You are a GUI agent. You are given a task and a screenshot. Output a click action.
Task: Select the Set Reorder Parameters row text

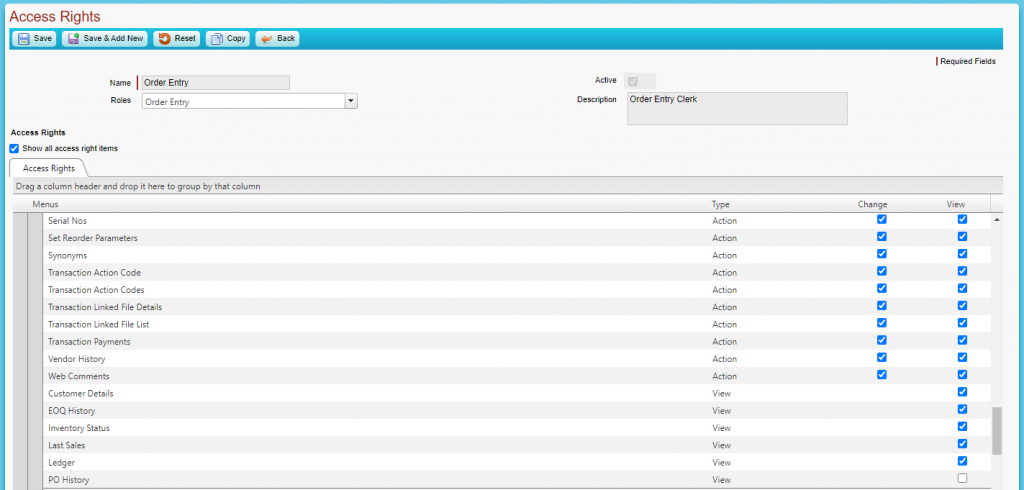pos(93,238)
